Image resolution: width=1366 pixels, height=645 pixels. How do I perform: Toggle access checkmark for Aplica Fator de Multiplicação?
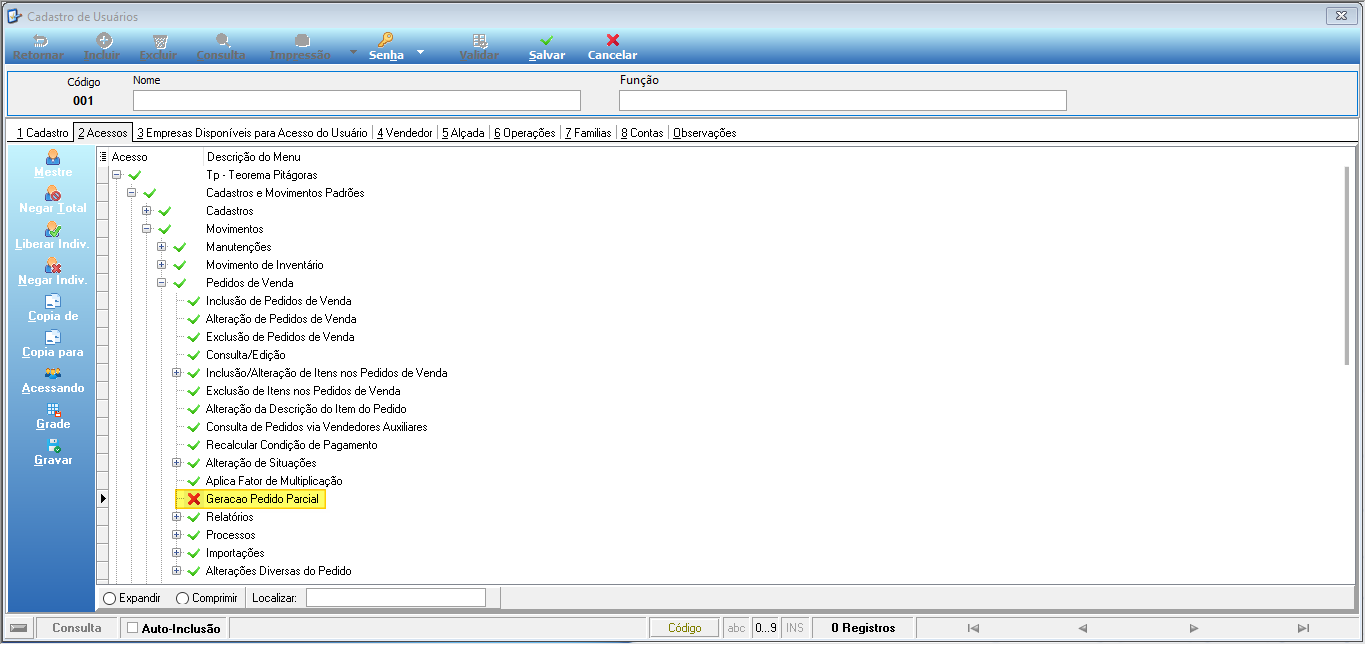[x=194, y=481]
